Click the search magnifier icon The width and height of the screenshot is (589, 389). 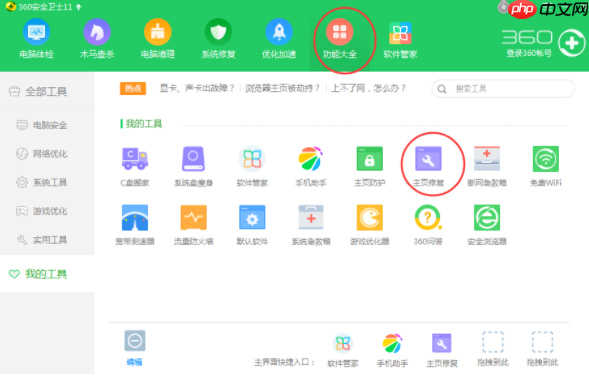(442, 89)
